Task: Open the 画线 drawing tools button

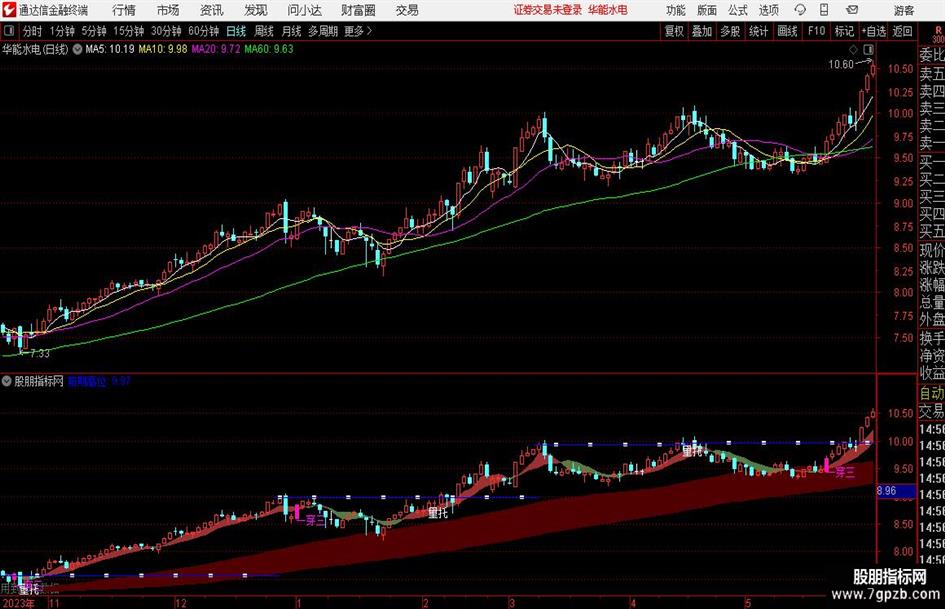Action: coord(787,31)
